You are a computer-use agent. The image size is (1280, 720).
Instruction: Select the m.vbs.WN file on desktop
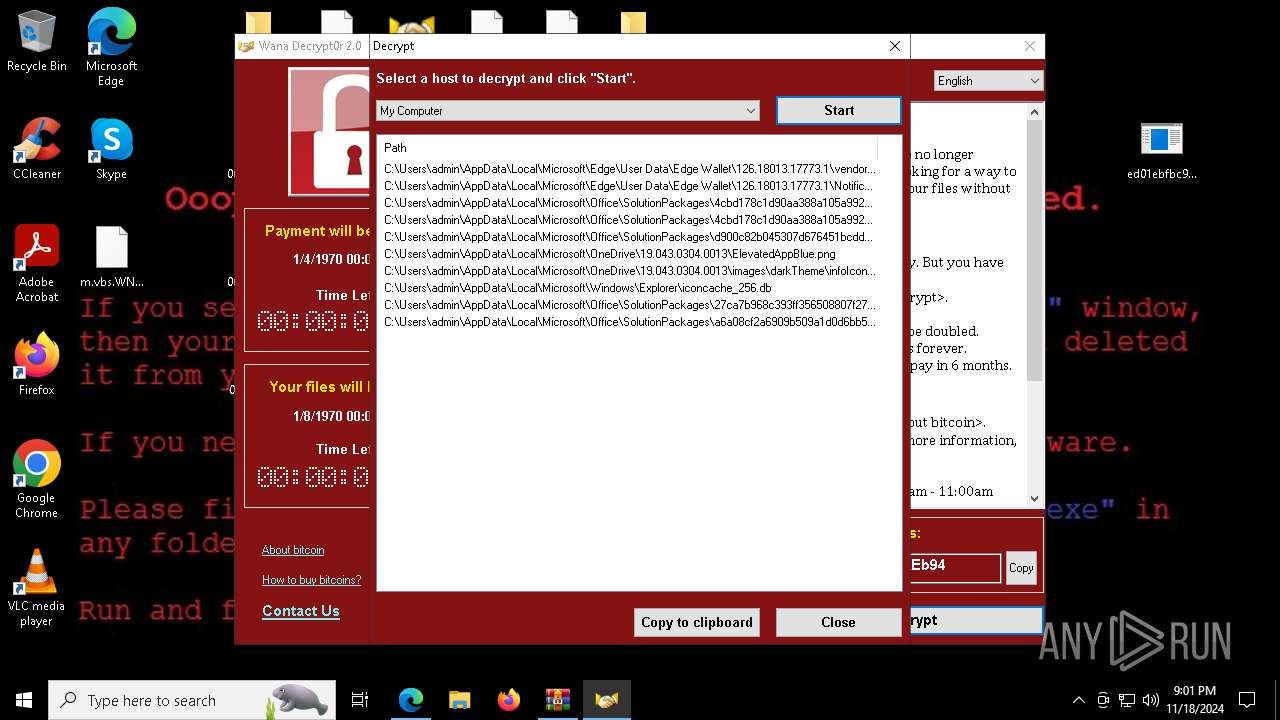tap(111, 257)
